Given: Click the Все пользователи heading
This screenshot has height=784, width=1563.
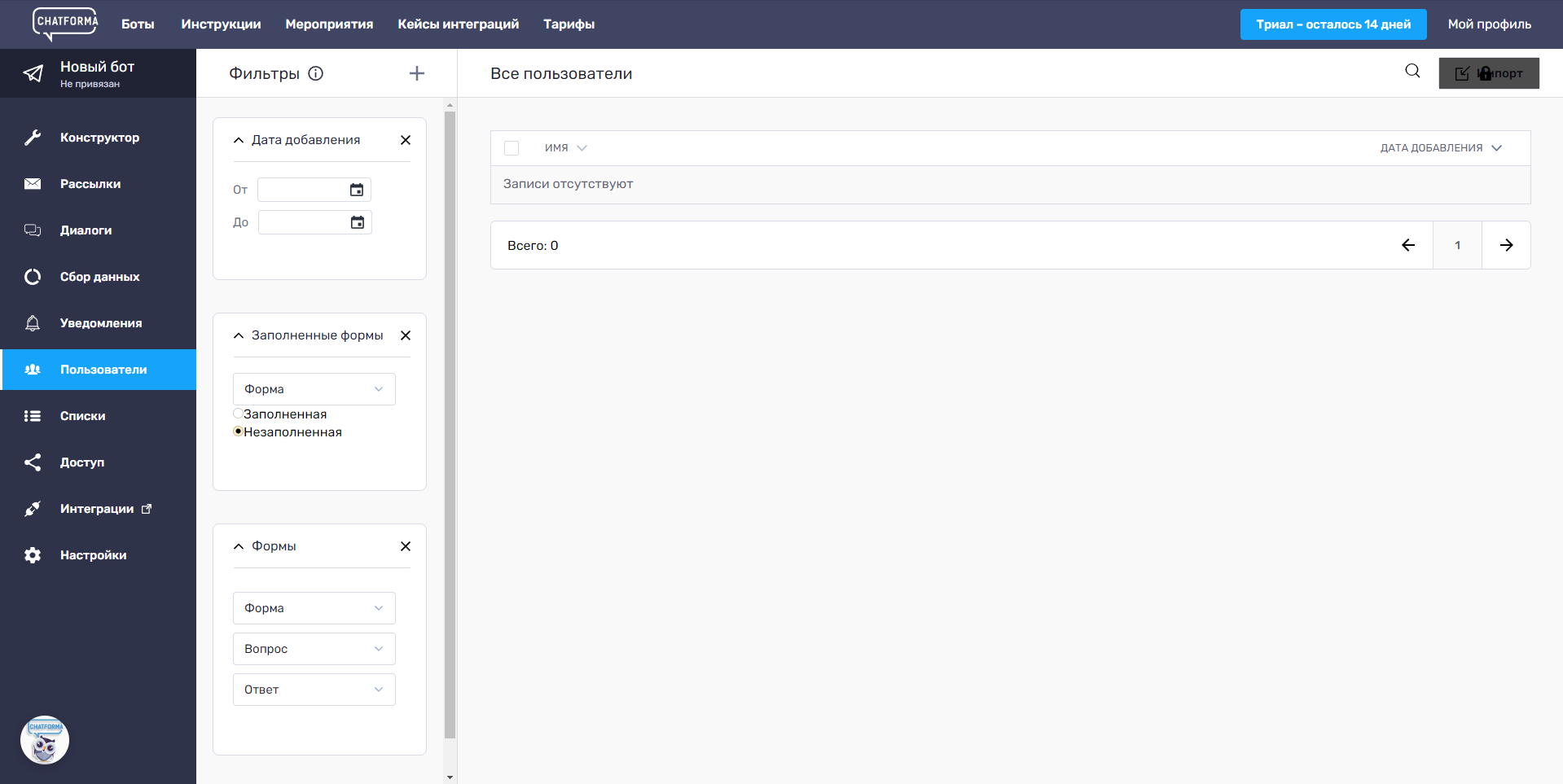Looking at the screenshot, I should [x=561, y=73].
